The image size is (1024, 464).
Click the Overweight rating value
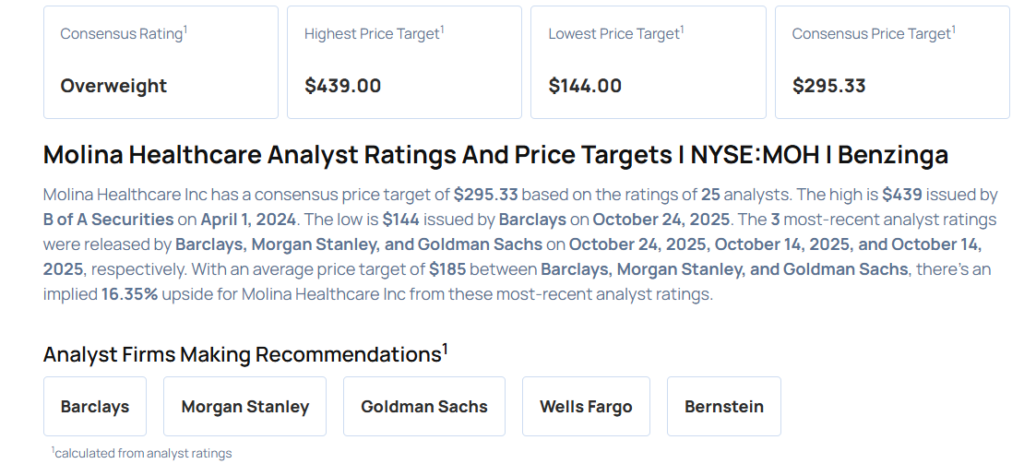coord(114,86)
